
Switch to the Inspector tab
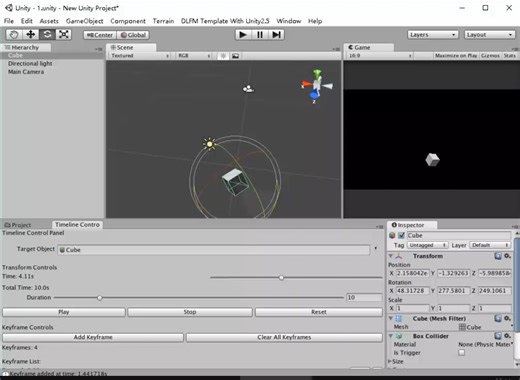point(412,225)
